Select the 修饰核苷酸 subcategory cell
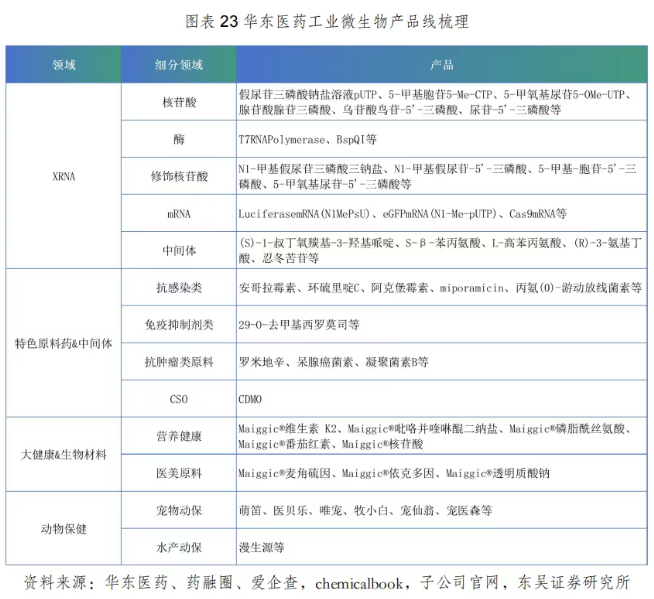The image size is (654, 599). coord(179,176)
